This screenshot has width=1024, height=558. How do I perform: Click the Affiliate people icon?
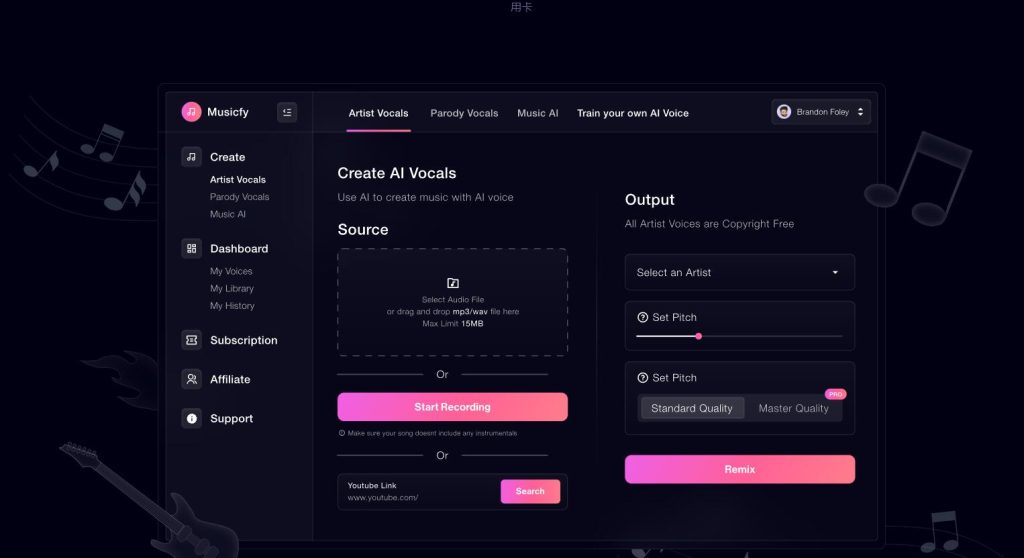pyautogui.click(x=191, y=379)
